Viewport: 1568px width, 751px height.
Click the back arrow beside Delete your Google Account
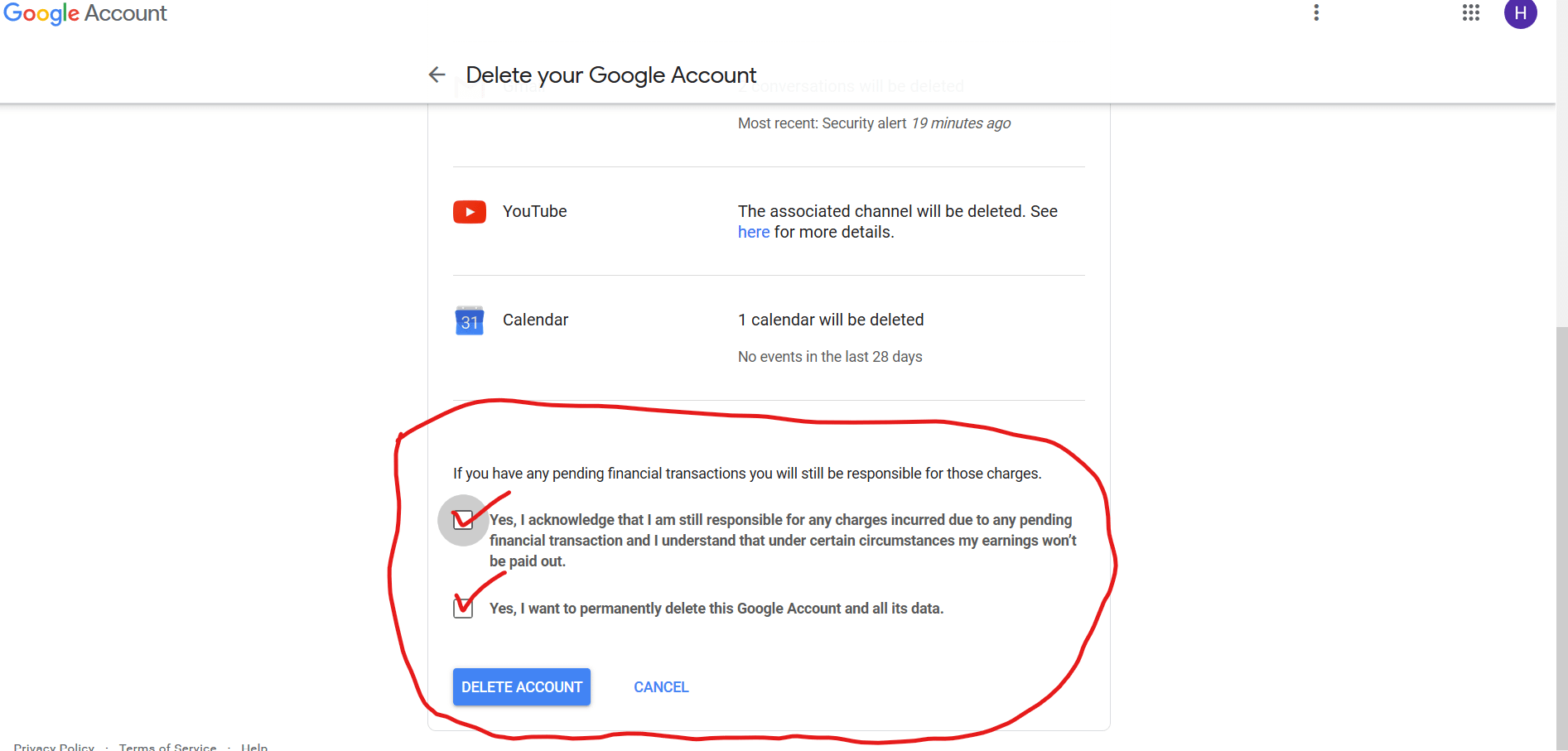[x=437, y=75]
